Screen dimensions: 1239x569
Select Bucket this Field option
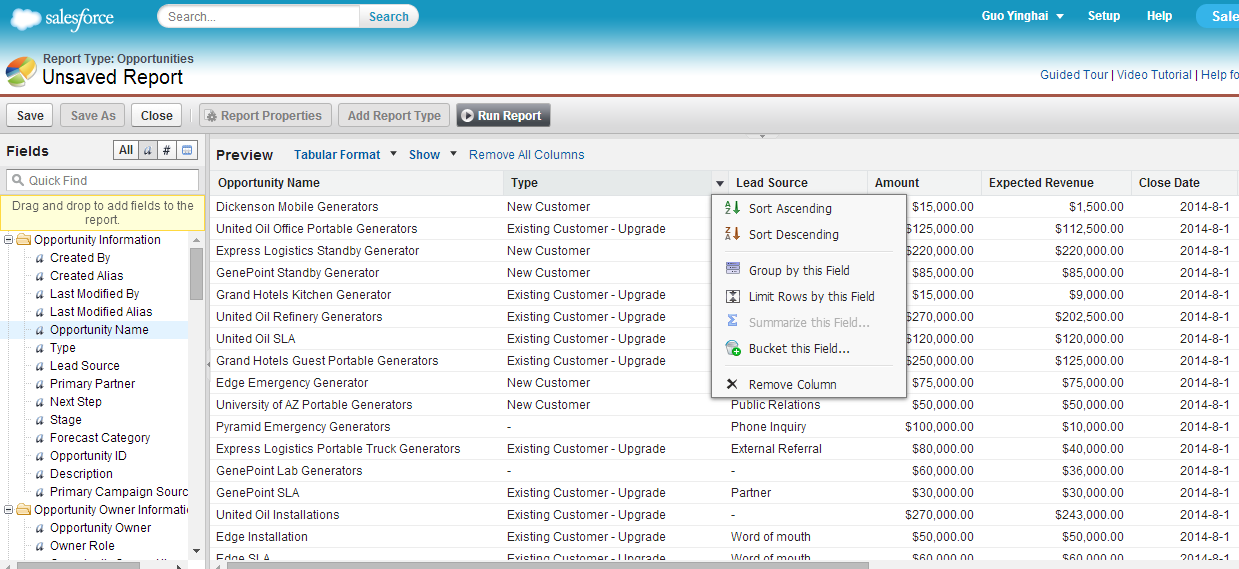coord(799,348)
